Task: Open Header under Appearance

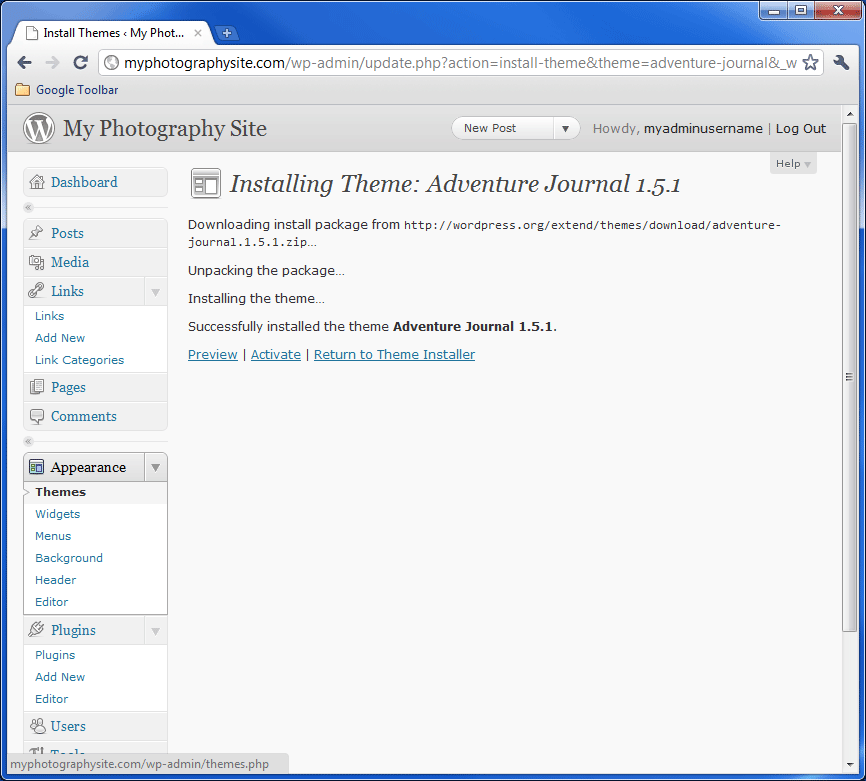Action: pos(56,580)
